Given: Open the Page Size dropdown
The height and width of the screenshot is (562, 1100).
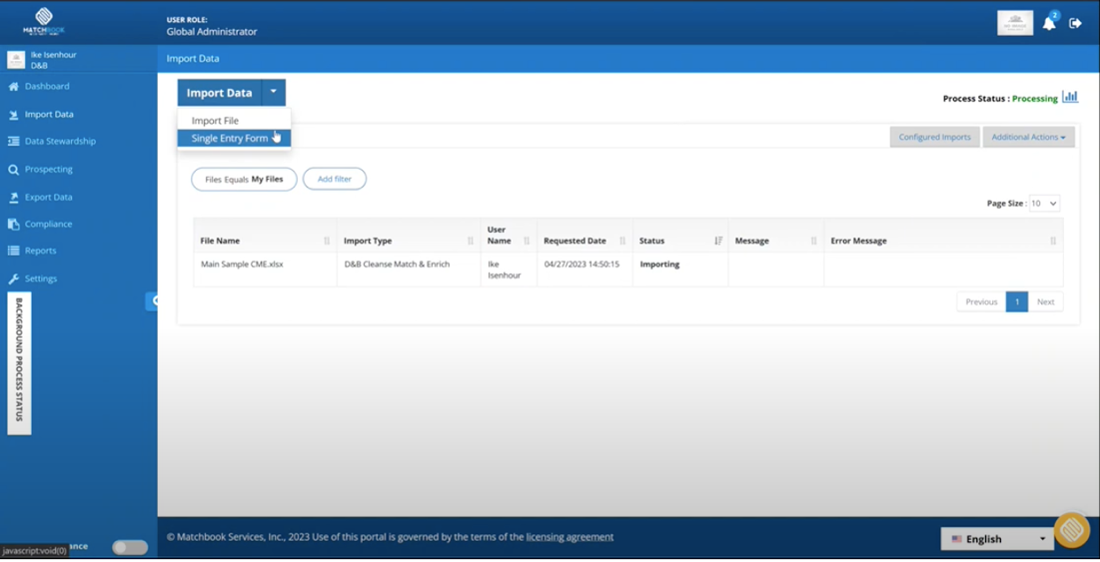Looking at the screenshot, I should click(x=1044, y=203).
